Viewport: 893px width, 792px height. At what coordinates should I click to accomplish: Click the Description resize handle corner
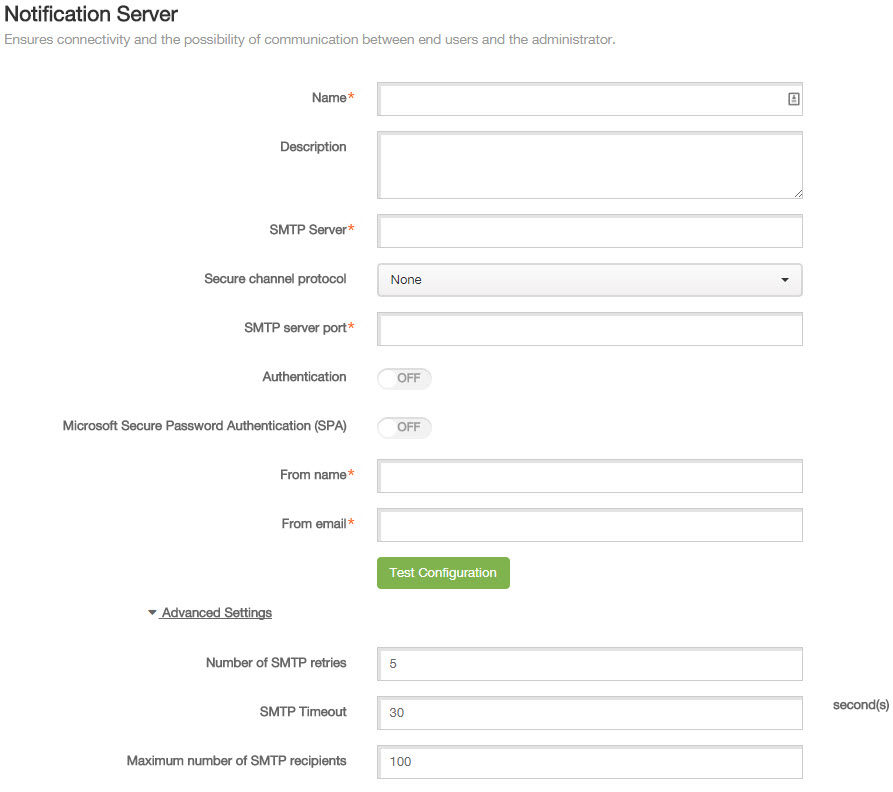pyautogui.click(x=798, y=194)
